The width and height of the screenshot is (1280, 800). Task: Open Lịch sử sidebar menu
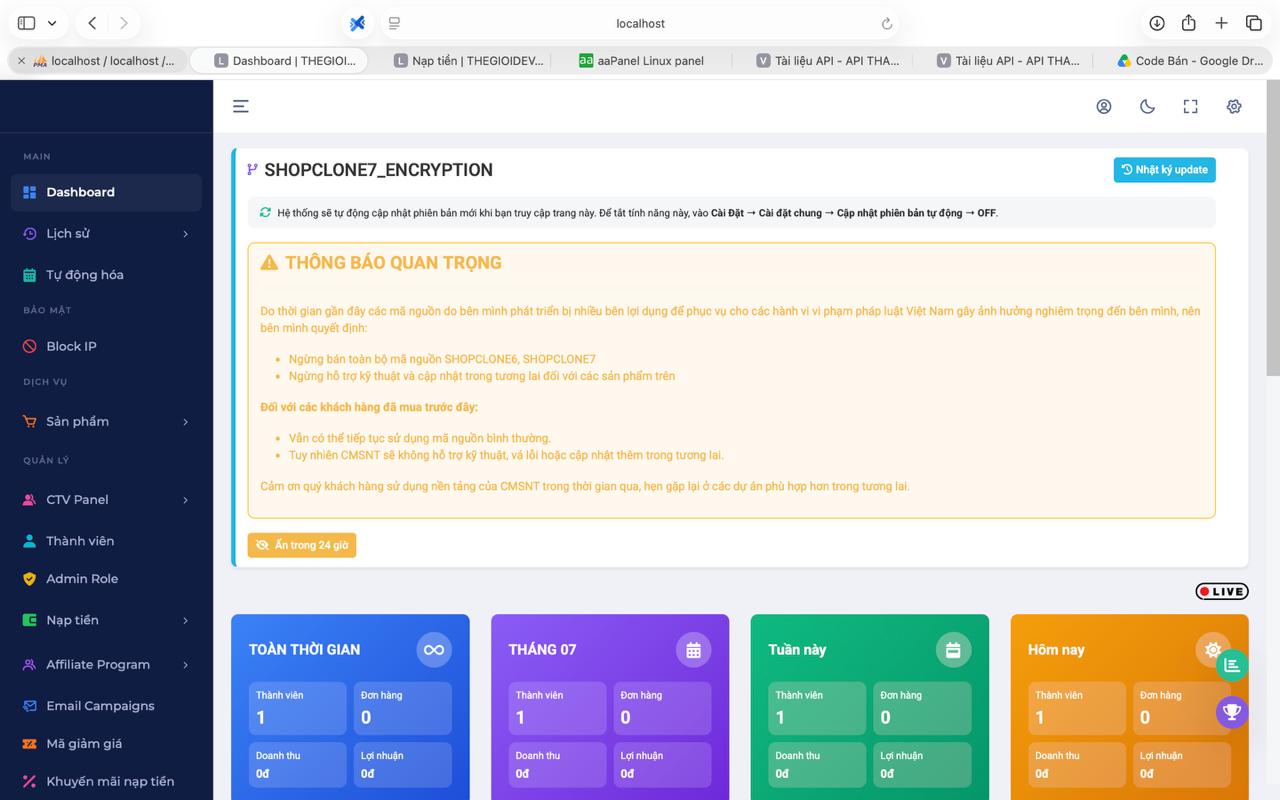(106, 233)
